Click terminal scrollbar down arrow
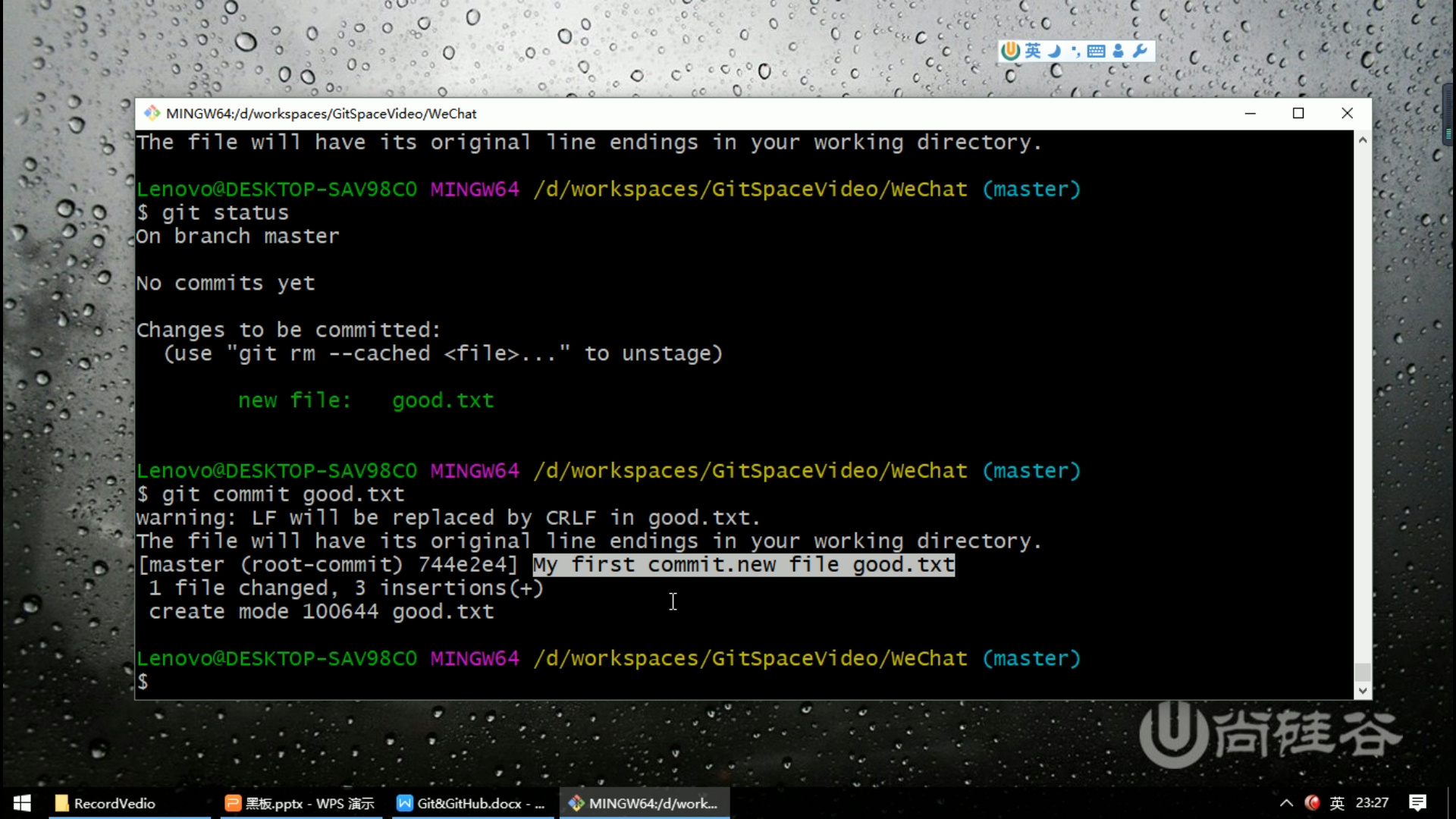Screen dimensions: 1456x819 pos(1363,690)
